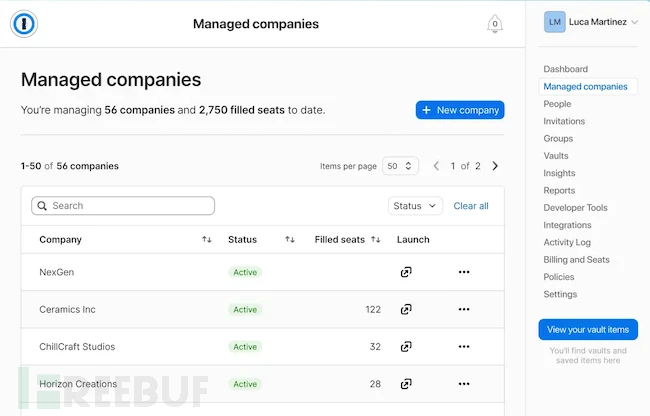
Task: Open more options for Horizon Creations
Action: [464, 384]
